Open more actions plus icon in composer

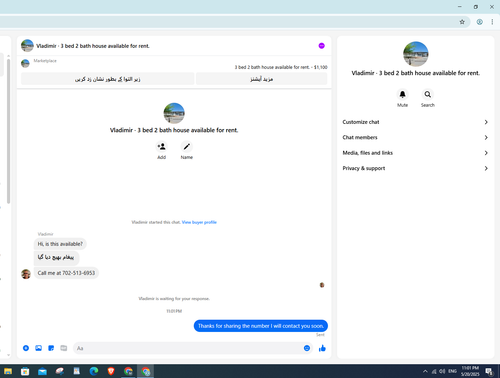coord(26,348)
